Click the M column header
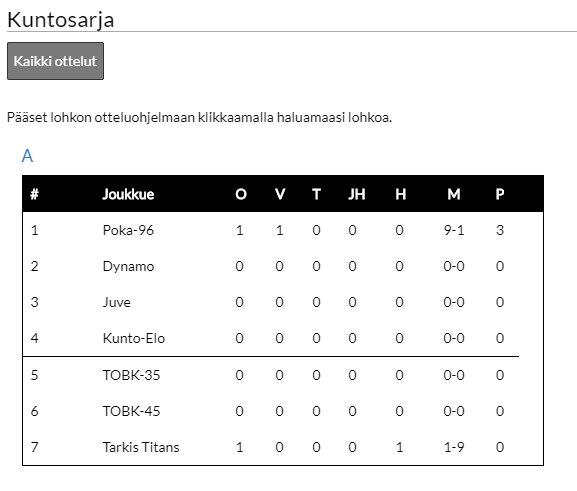 pyautogui.click(x=454, y=194)
